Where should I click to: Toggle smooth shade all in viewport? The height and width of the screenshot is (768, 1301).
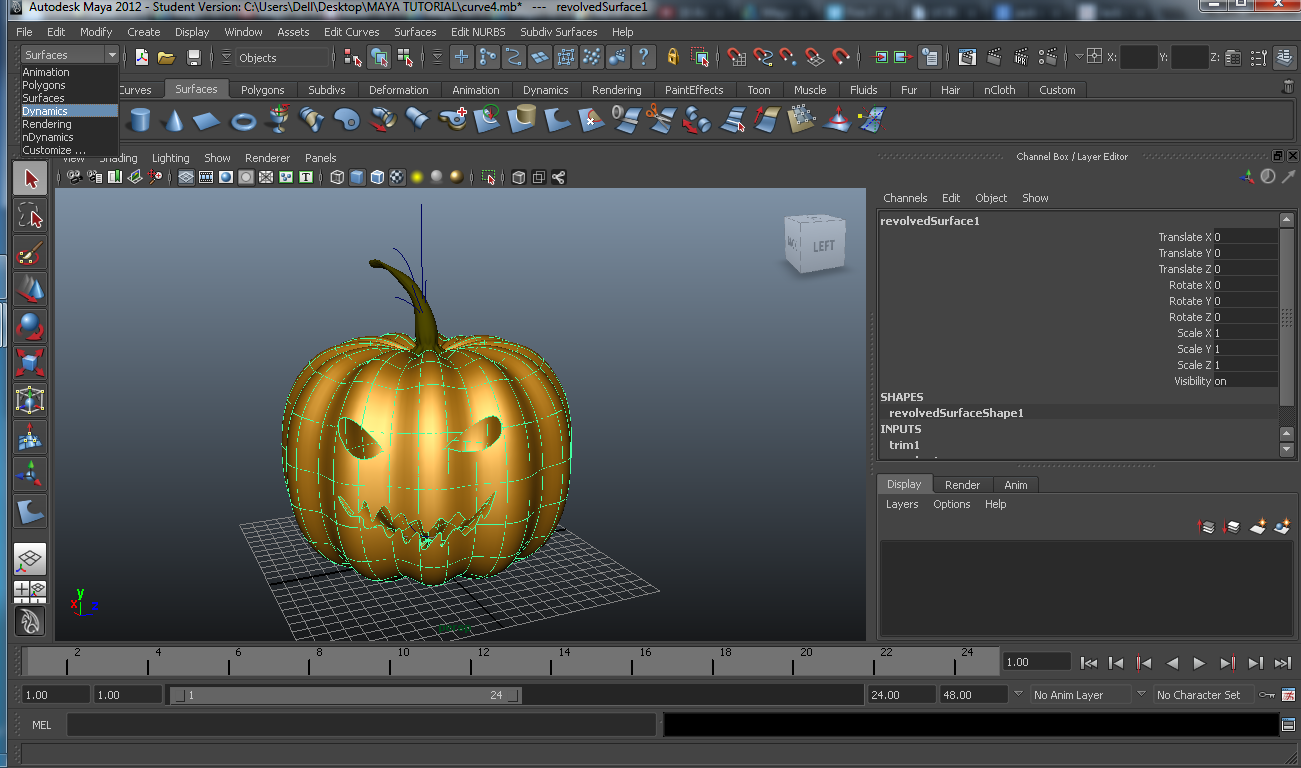(x=357, y=178)
